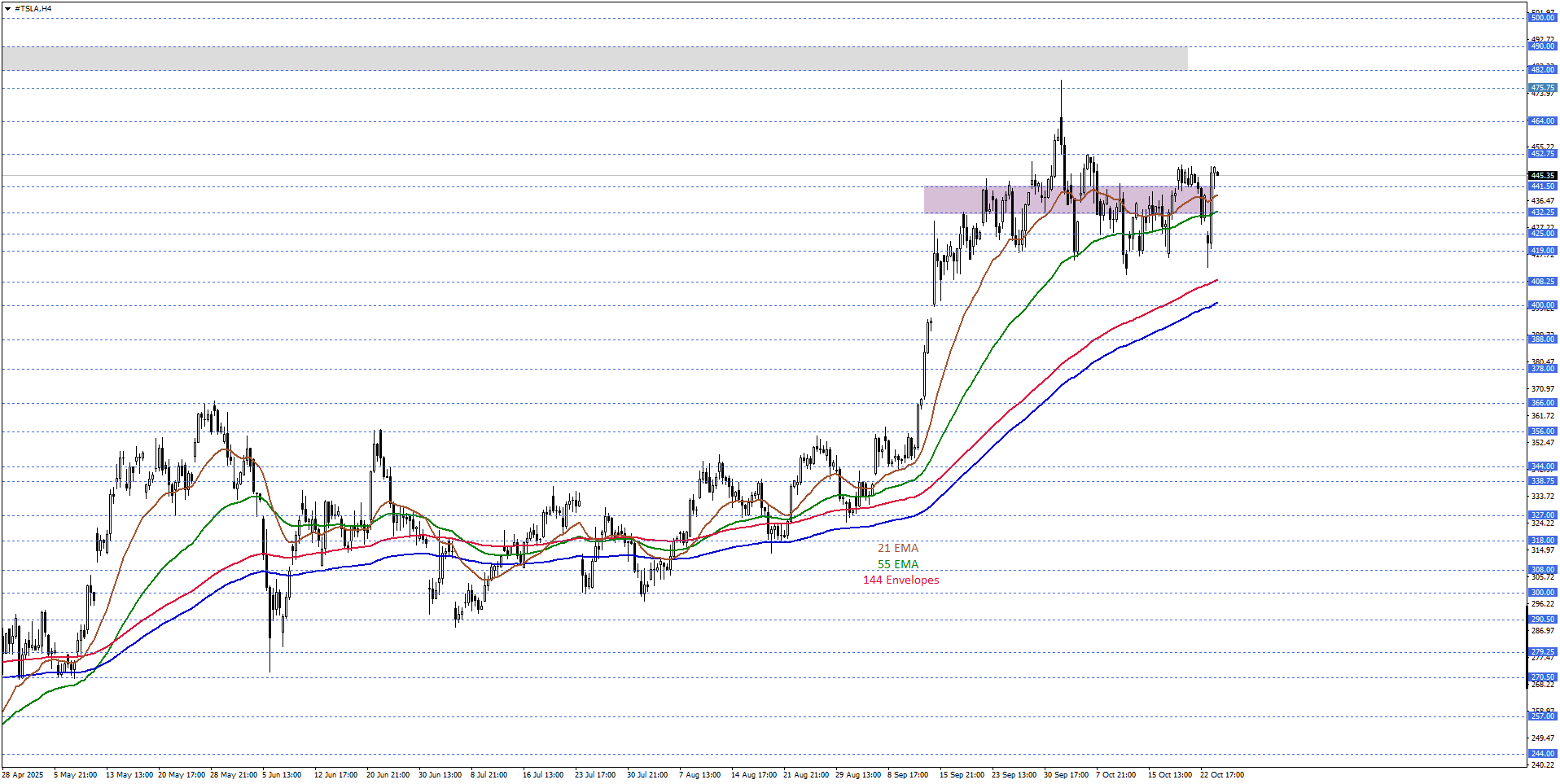Open the dropdown arrow beside #TSLA,H4
Viewport: 1560px width, 784px height.
tap(7, 9)
